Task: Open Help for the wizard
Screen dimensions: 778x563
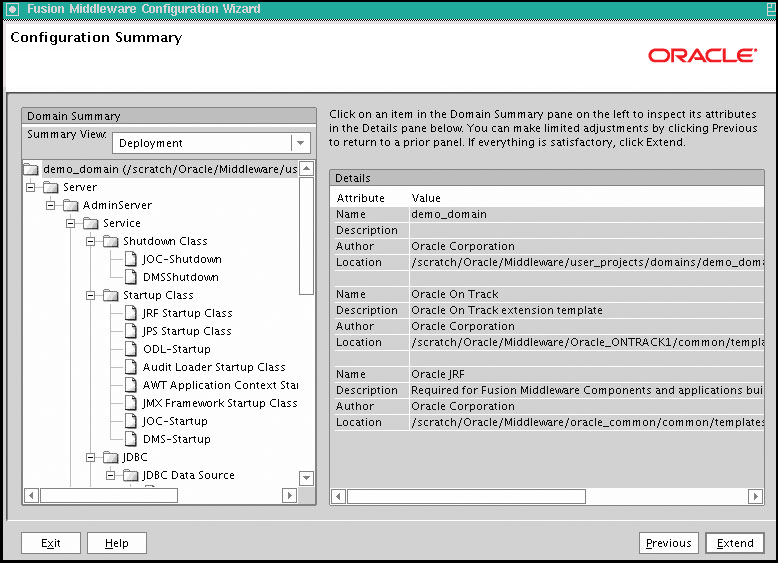Action: [x=117, y=543]
